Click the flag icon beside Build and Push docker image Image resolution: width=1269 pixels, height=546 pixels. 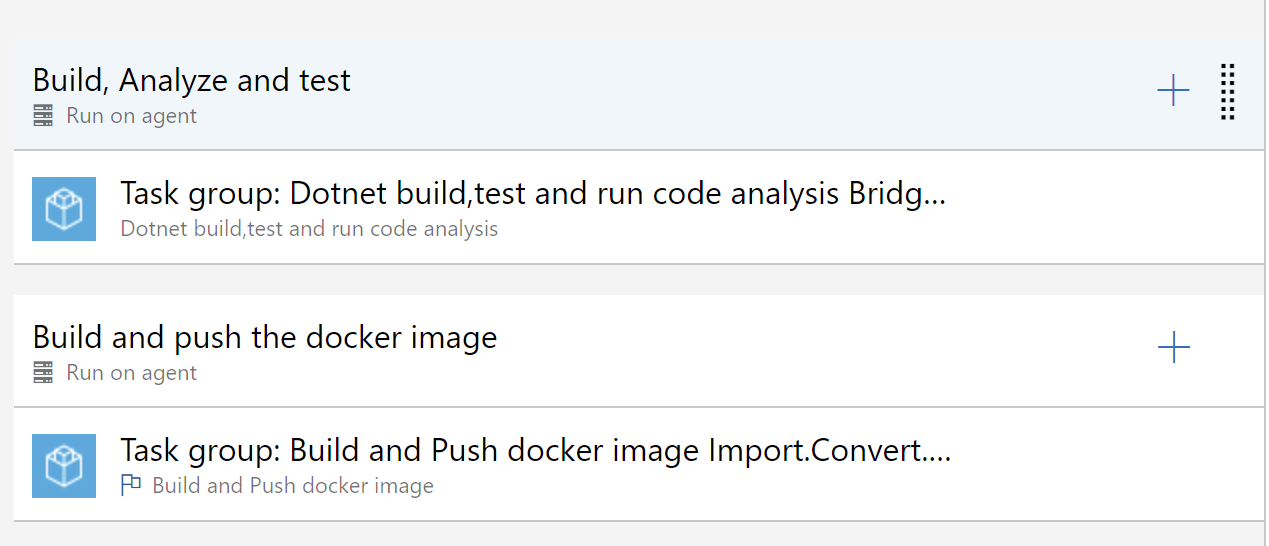point(131,486)
